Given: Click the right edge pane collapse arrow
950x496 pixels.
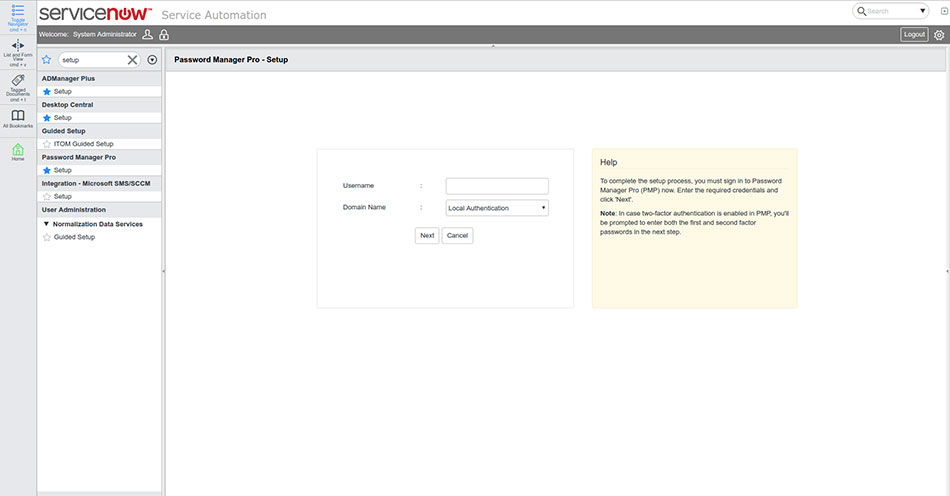Looking at the screenshot, I should tap(948, 271).
